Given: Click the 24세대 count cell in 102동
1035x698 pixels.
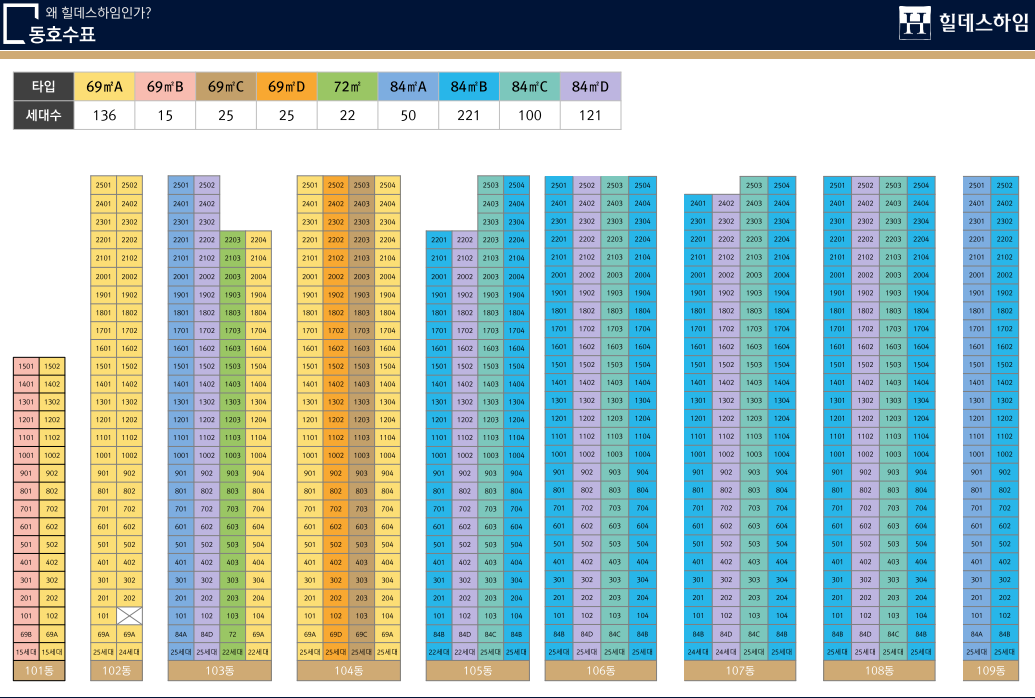Looking at the screenshot, I should 129,652.
